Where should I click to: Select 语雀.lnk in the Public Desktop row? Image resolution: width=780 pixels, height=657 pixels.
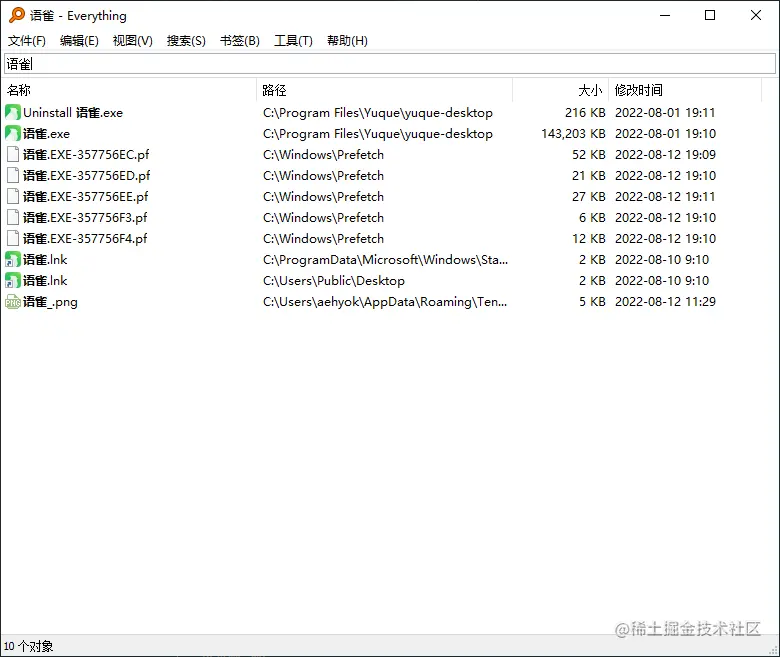click(x=45, y=281)
